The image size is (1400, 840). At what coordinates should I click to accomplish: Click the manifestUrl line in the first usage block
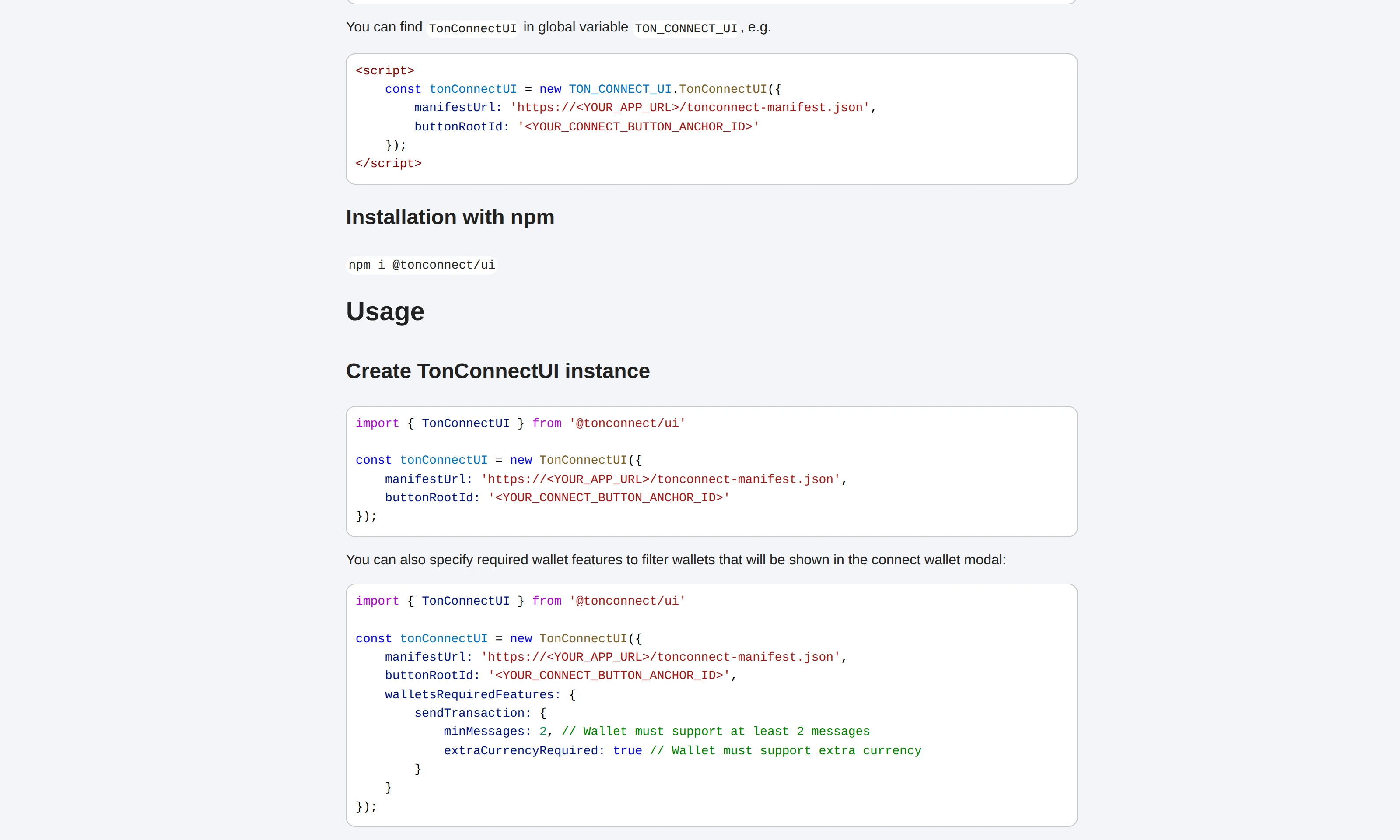coord(616,479)
